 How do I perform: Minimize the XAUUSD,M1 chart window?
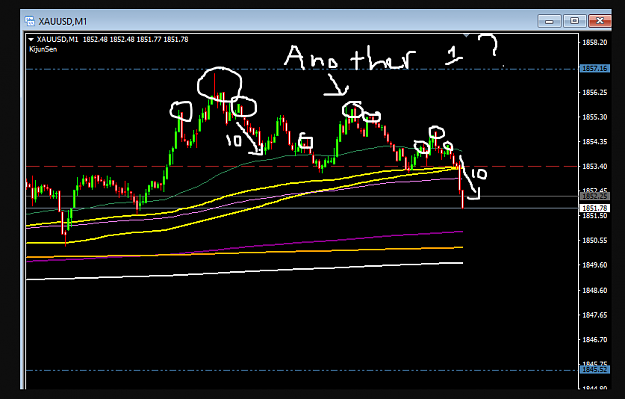click(x=549, y=21)
